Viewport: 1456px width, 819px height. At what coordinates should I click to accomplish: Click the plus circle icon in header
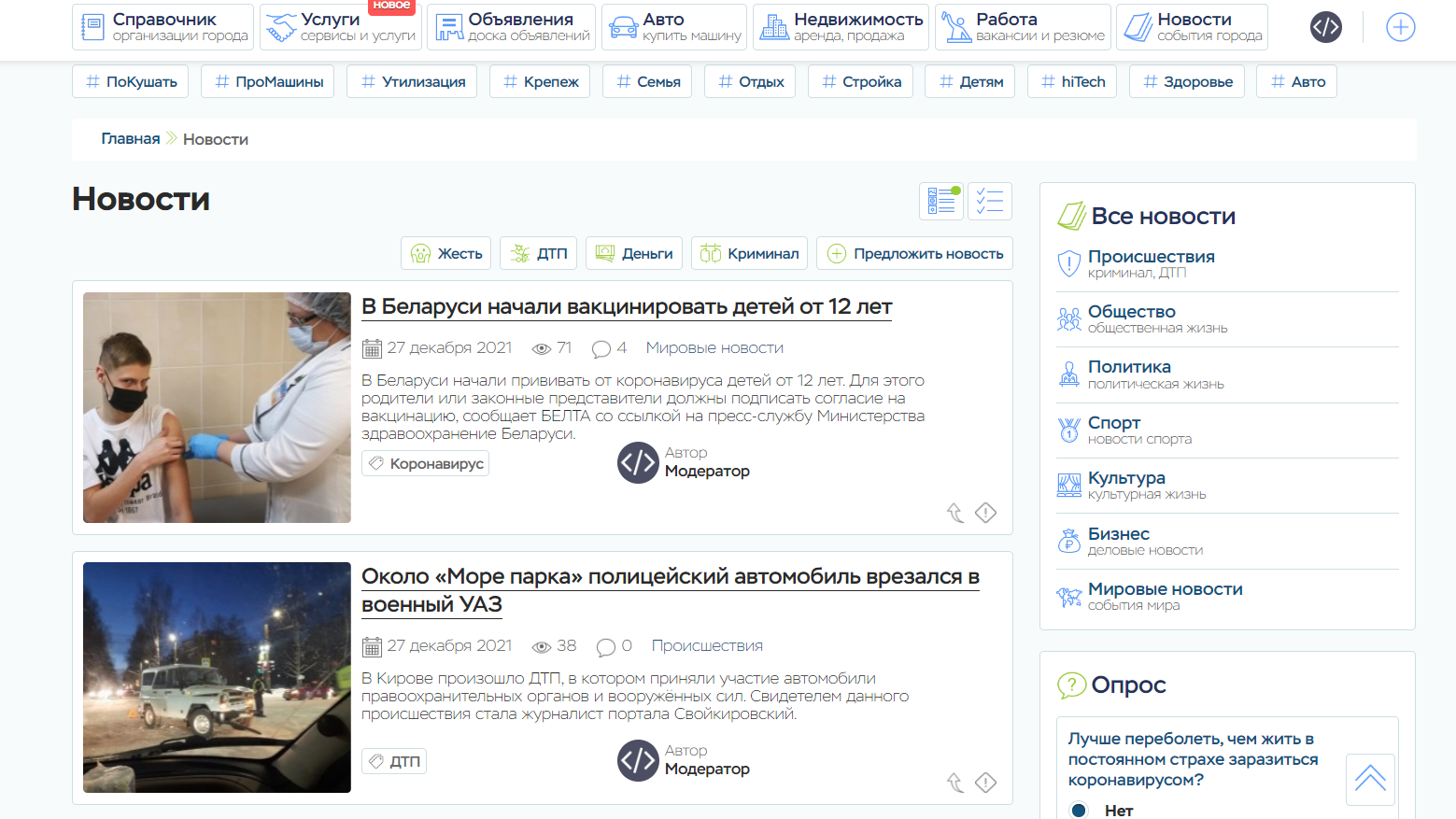(x=1400, y=27)
